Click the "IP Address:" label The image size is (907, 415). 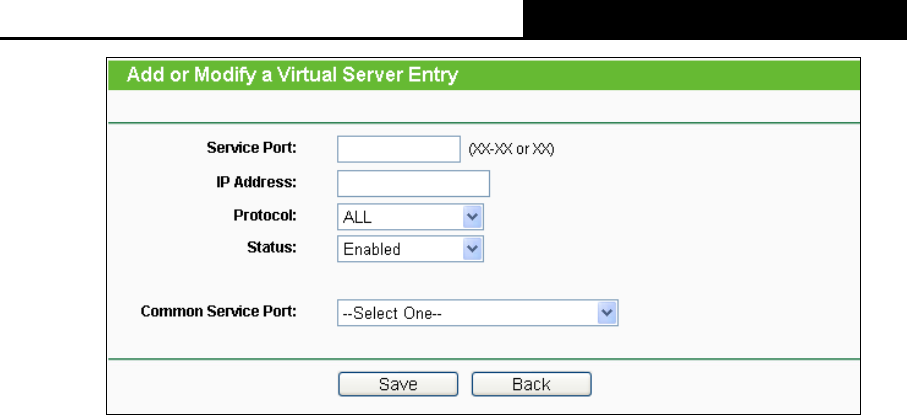(256, 182)
